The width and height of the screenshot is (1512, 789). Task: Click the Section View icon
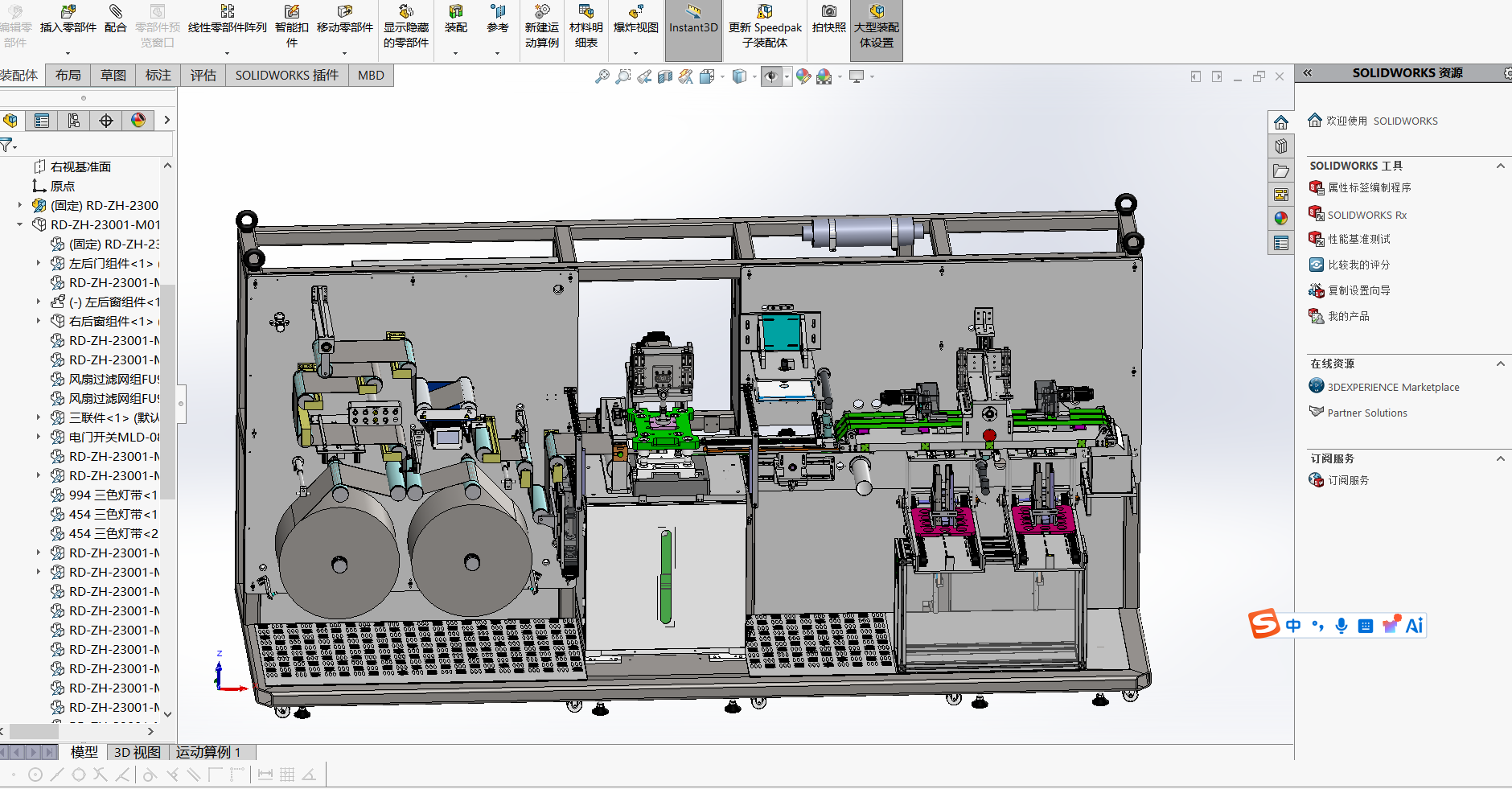(665, 76)
